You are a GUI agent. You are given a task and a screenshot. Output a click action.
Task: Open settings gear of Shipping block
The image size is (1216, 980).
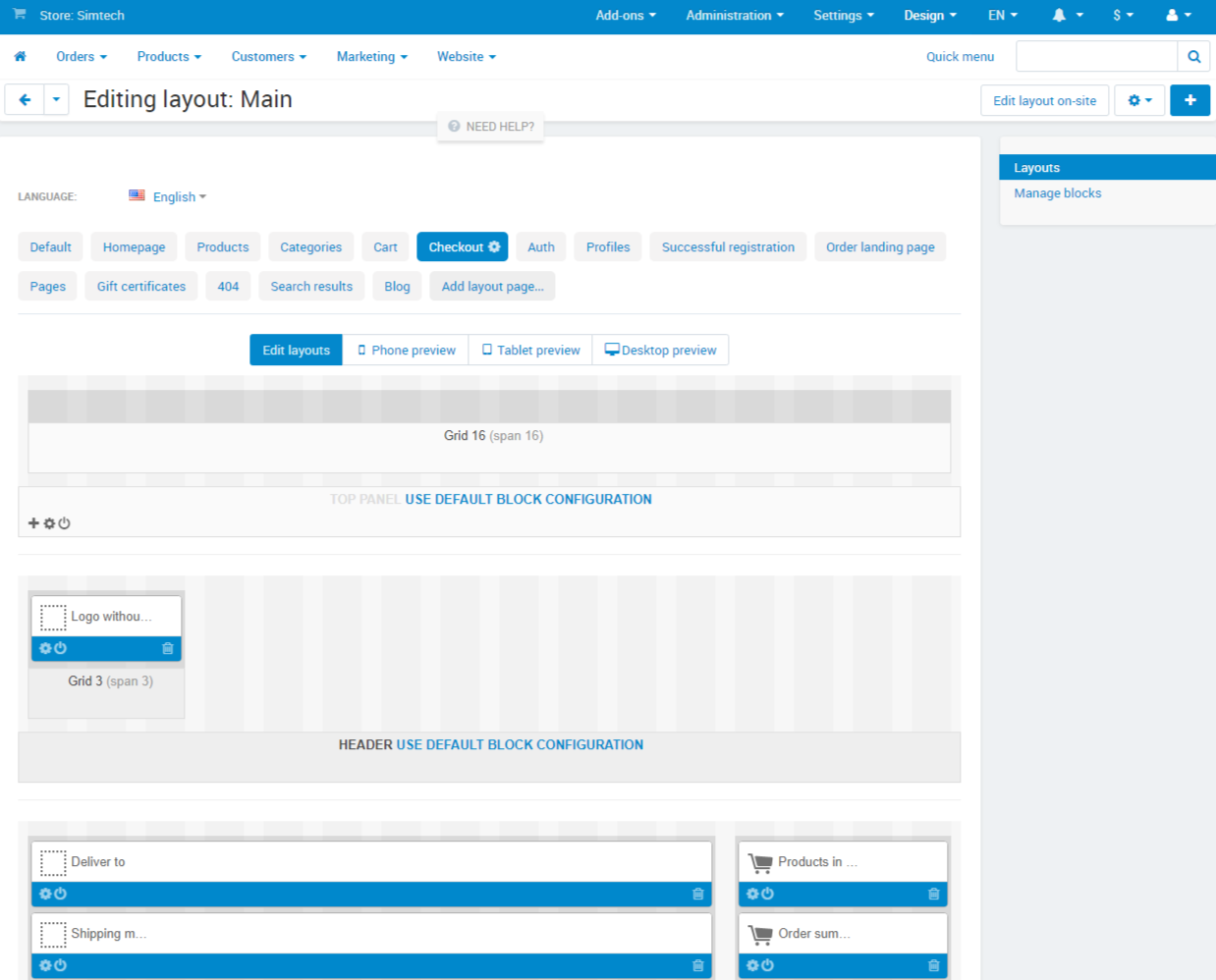click(45, 965)
